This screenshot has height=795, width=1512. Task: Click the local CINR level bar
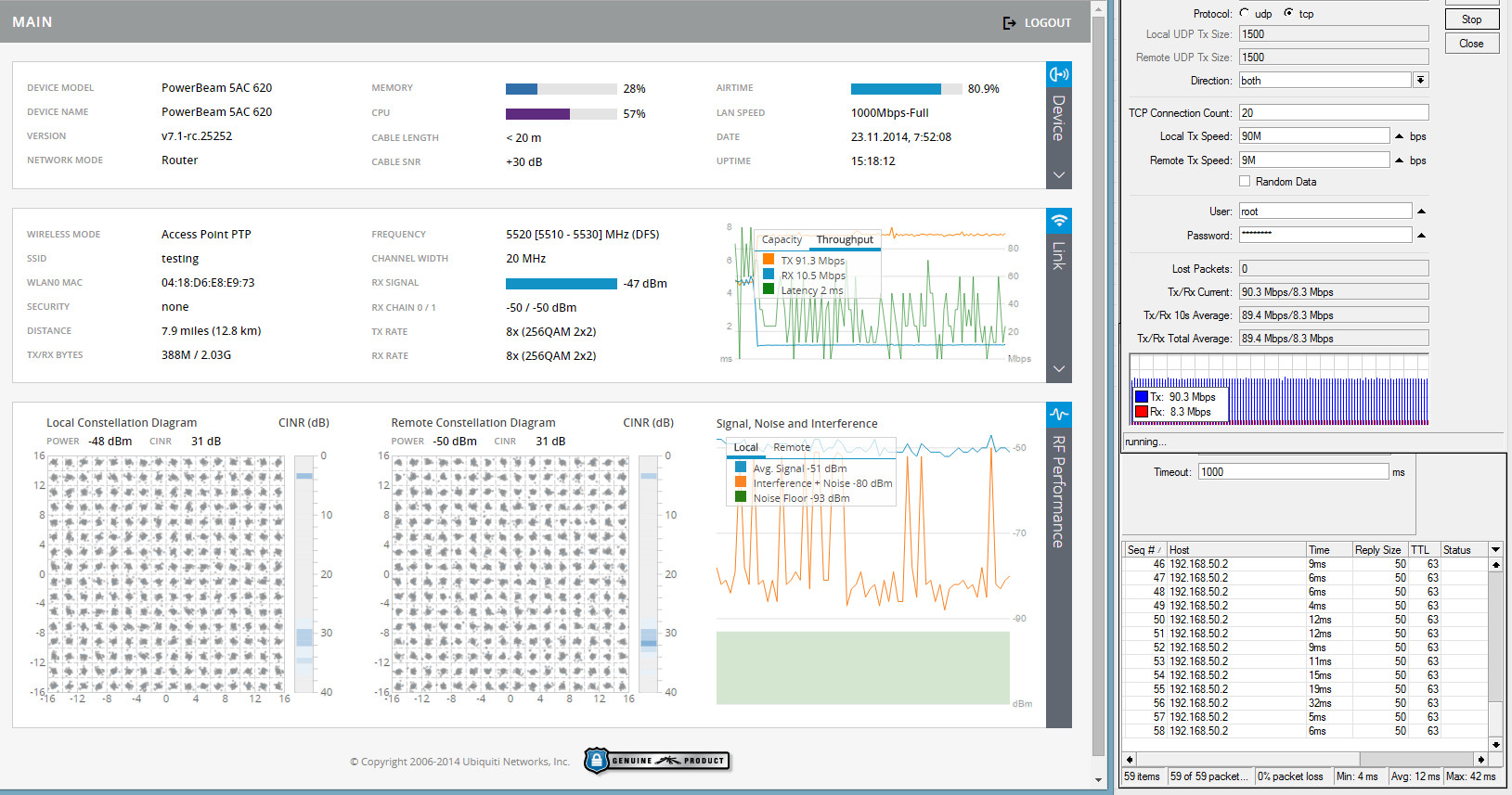(x=304, y=573)
